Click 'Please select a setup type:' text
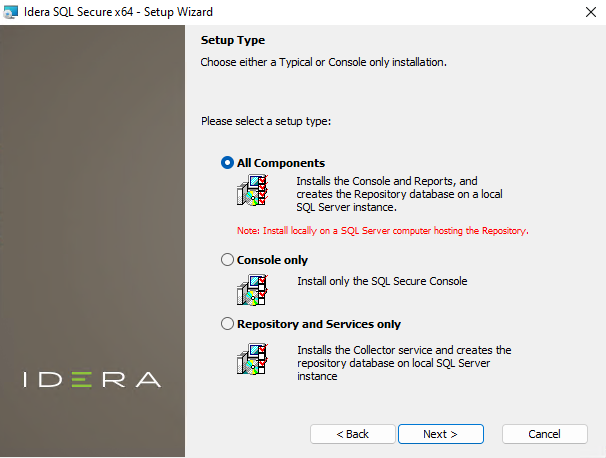606x458 pixels. point(266,121)
